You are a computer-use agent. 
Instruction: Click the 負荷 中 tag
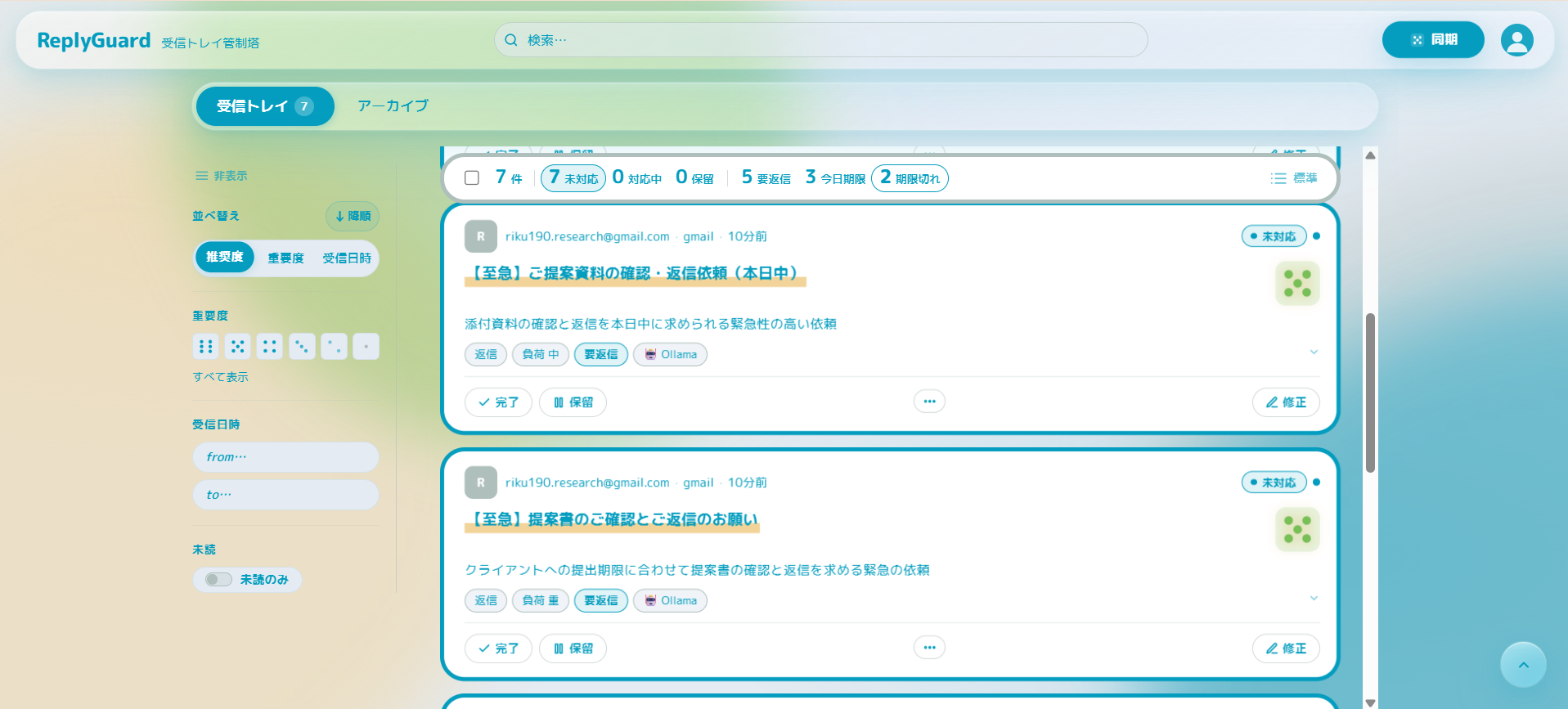click(x=541, y=355)
